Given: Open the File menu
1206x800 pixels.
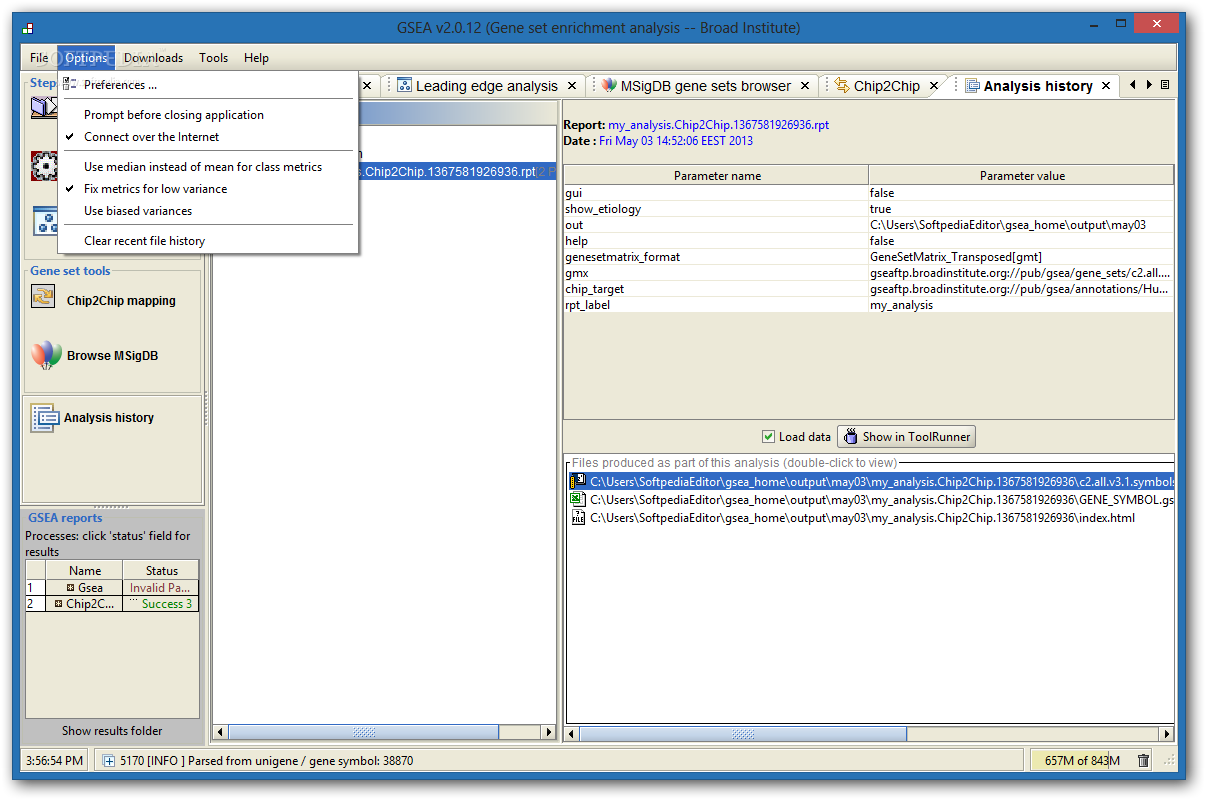Looking at the screenshot, I should point(39,58).
